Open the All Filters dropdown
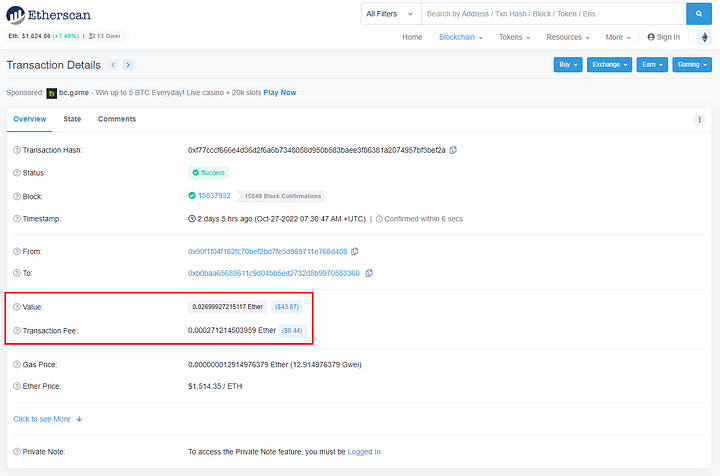This screenshot has width=720, height=476. click(x=388, y=14)
